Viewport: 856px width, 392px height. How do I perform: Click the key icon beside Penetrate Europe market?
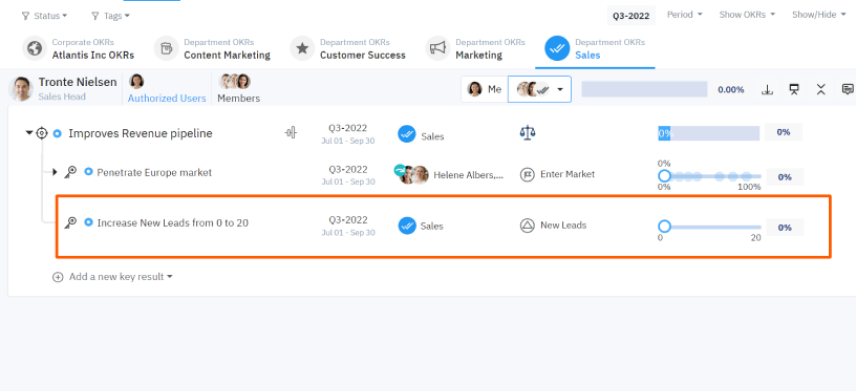tap(70, 173)
